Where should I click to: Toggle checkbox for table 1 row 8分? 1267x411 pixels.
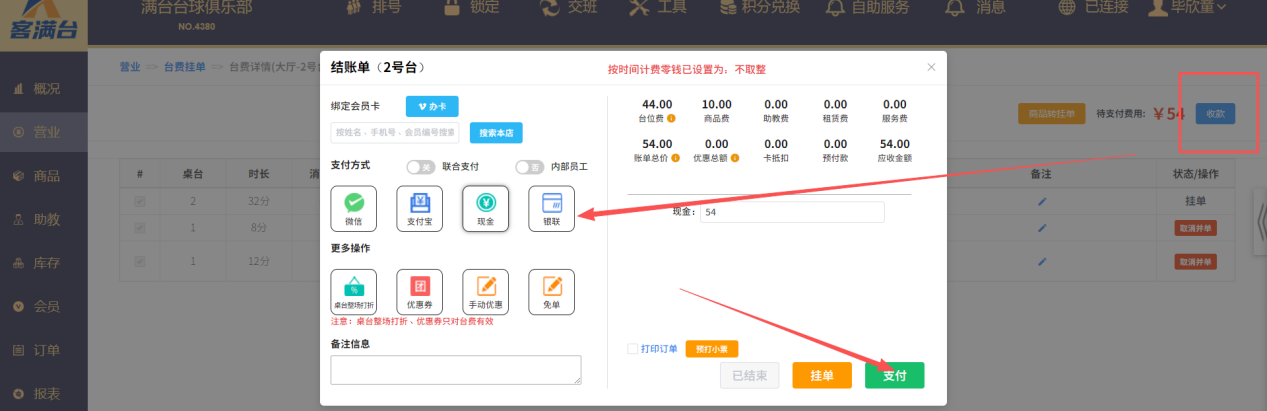(x=140, y=229)
